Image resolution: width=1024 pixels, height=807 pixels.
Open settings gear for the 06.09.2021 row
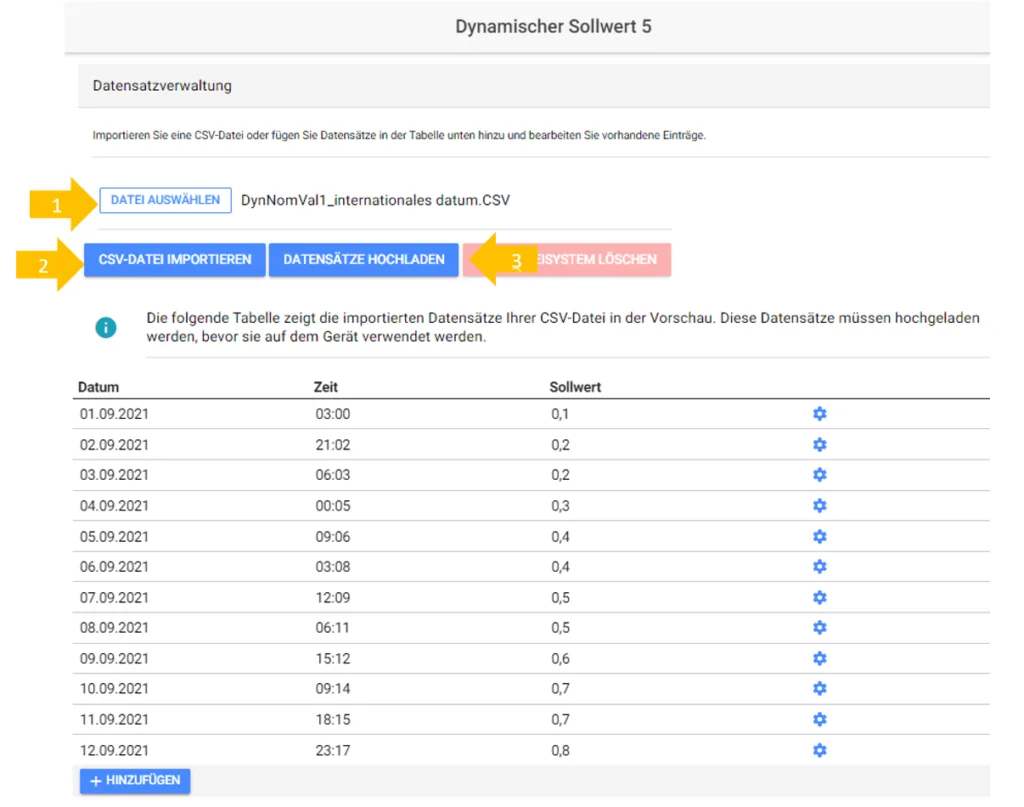[x=820, y=566]
